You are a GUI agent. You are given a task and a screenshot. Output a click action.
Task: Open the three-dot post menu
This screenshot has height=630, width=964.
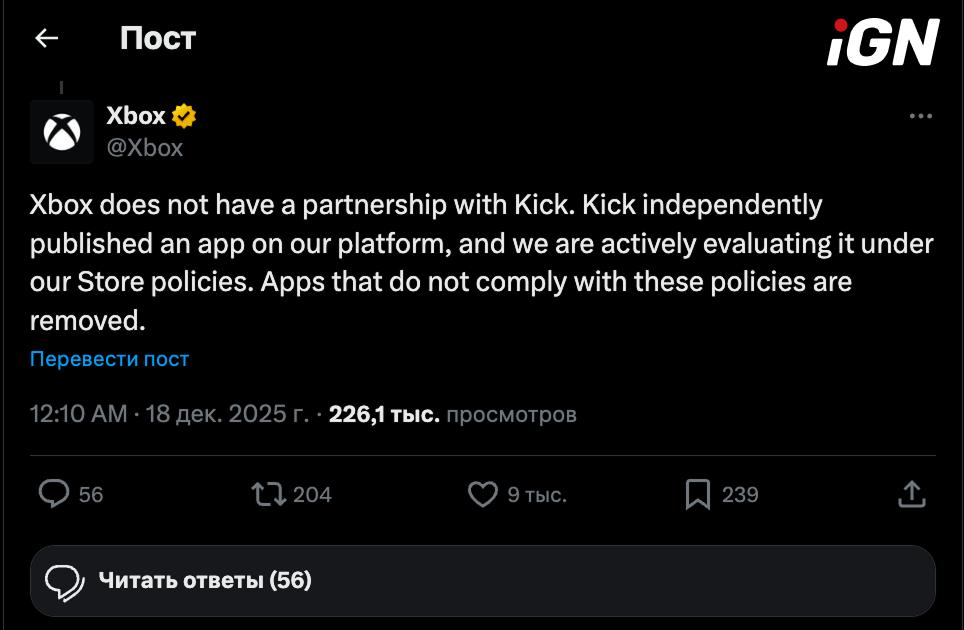920,117
